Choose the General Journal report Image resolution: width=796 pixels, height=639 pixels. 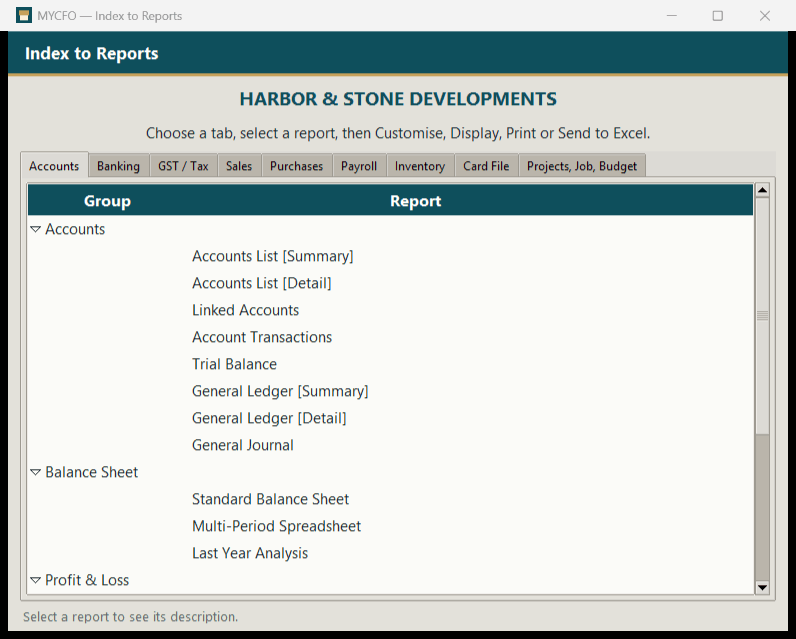pos(243,445)
